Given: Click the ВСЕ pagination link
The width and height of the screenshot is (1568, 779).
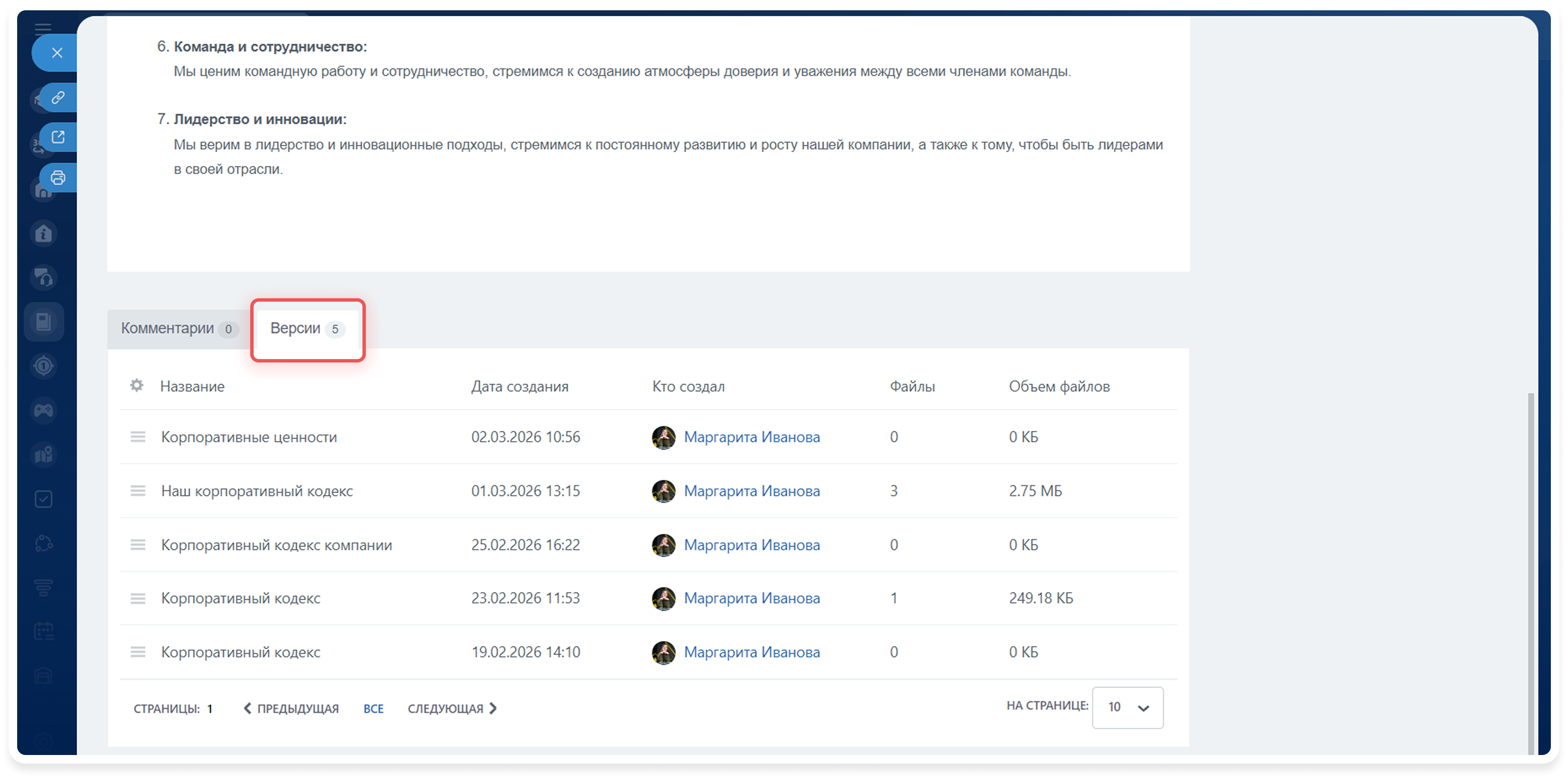Looking at the screenshot, I should point(373,708).
